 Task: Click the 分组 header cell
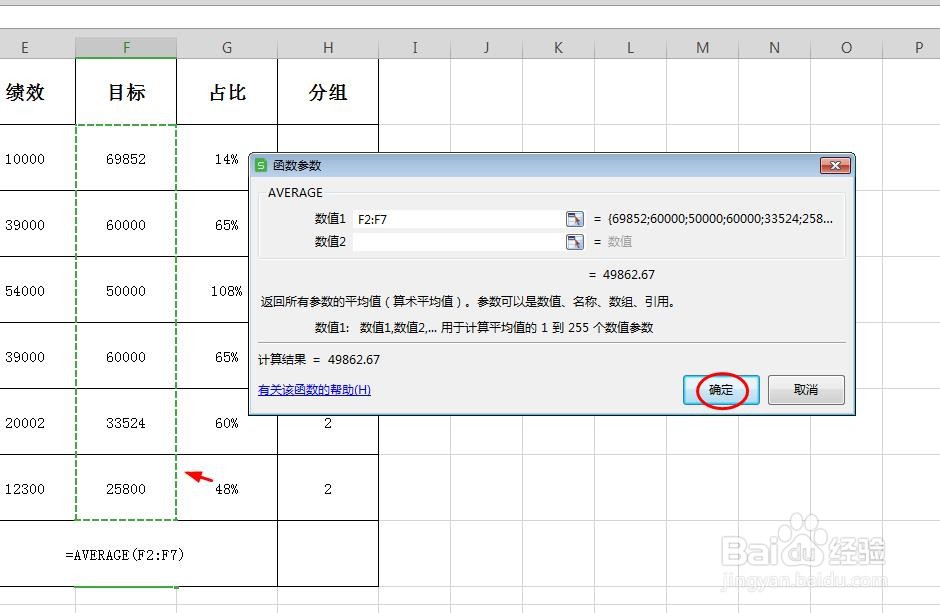pyautogui.click(x=327, y=91)
